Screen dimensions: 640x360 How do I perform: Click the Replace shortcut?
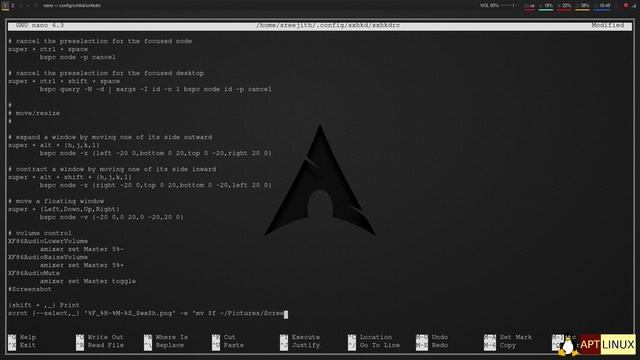click(x=164, y=345)
